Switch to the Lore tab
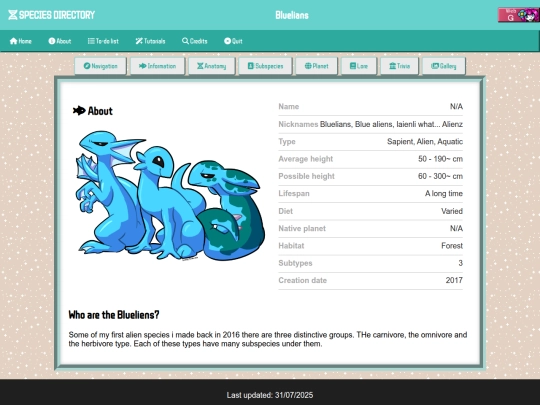The image size is (540, 405). coord(359,66)
